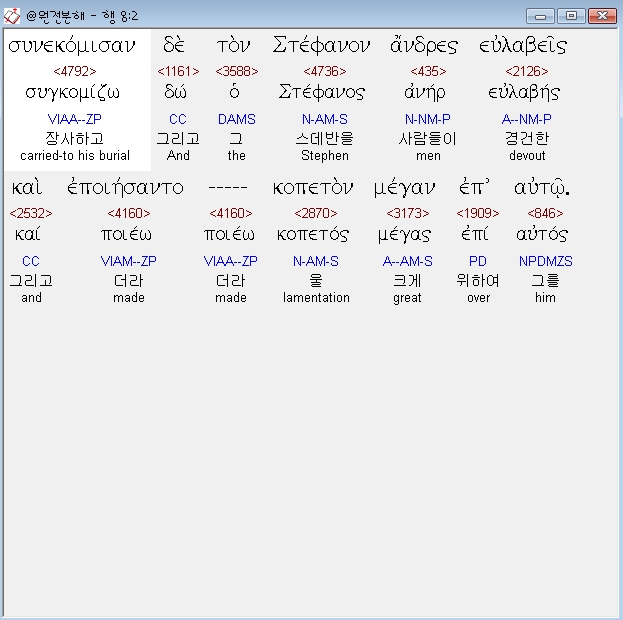Screen dimensions: 623x620
Task: Click the morphology code N-NM-P
Action: point(428,119)
